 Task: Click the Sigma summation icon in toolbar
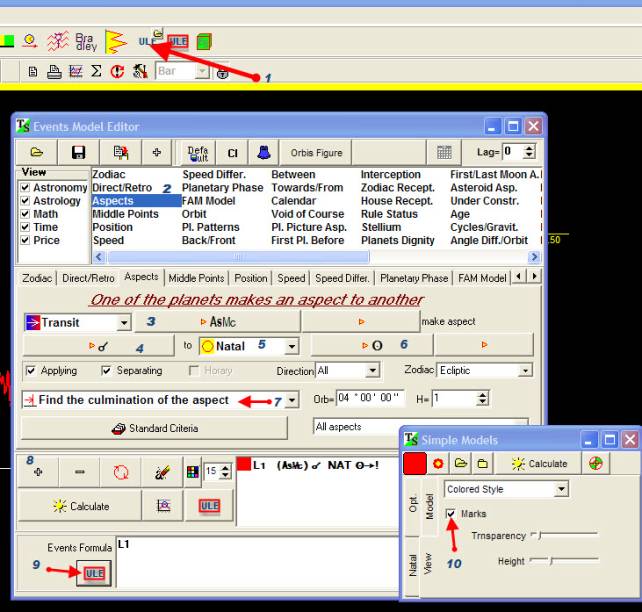tap(96, 72)
